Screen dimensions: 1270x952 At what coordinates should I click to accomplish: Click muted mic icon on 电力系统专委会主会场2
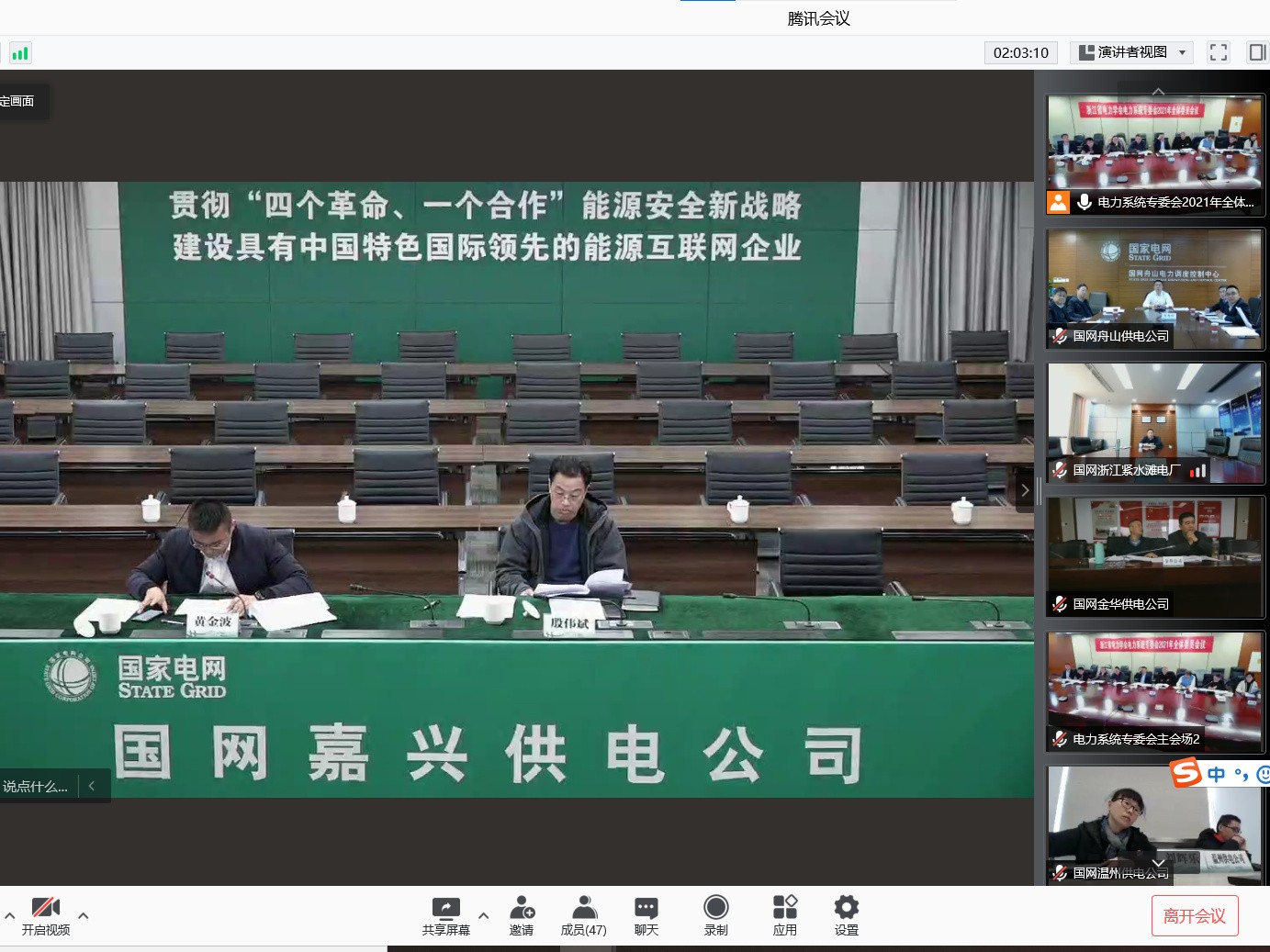(1060, 739)
